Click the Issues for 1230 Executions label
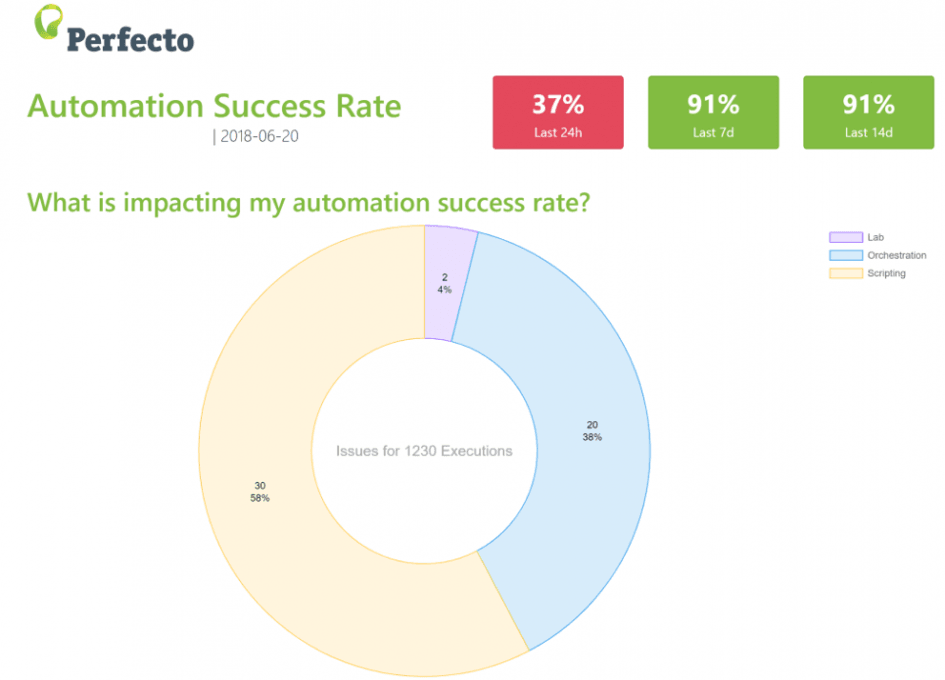 pyautogui.click(x=424, y=451)
